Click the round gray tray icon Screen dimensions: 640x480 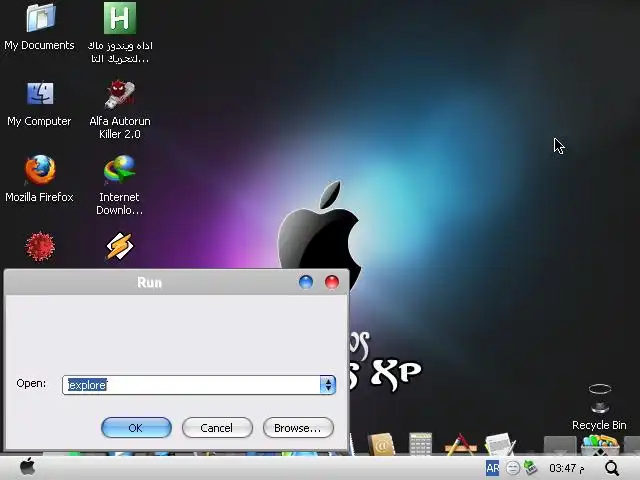pos(513,468)
